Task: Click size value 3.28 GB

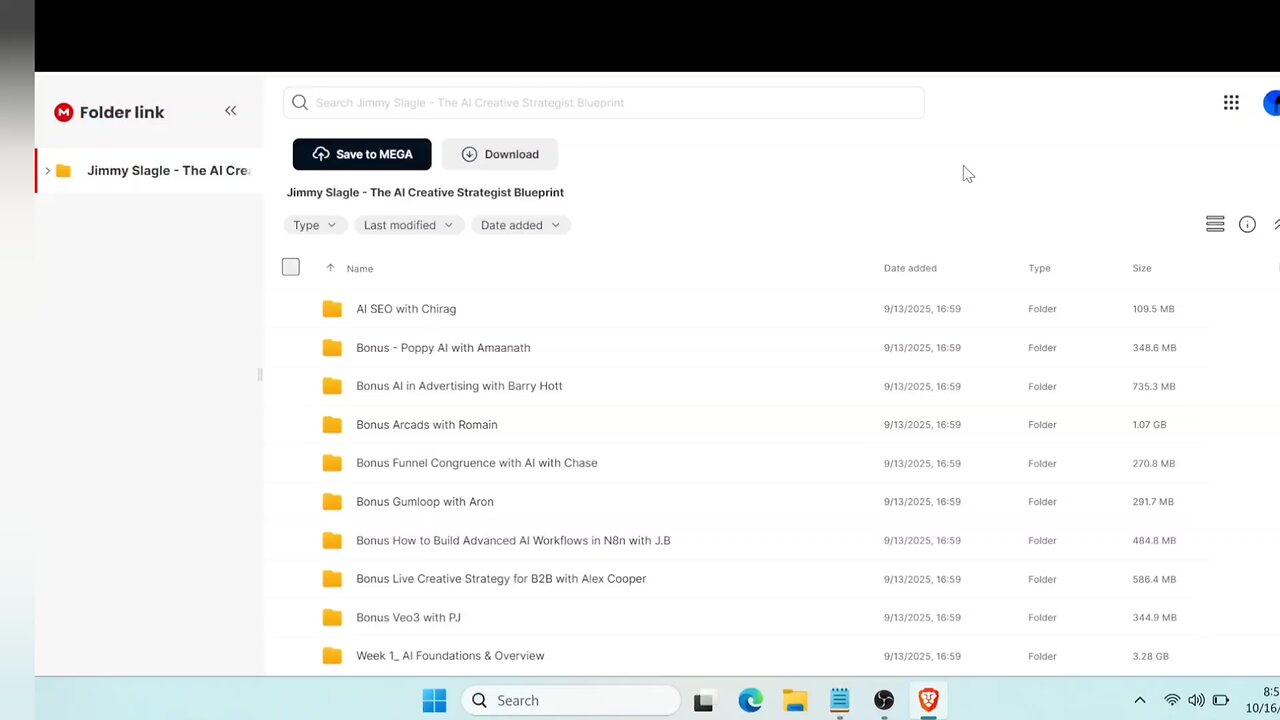Action: [x=1150, y=656]
